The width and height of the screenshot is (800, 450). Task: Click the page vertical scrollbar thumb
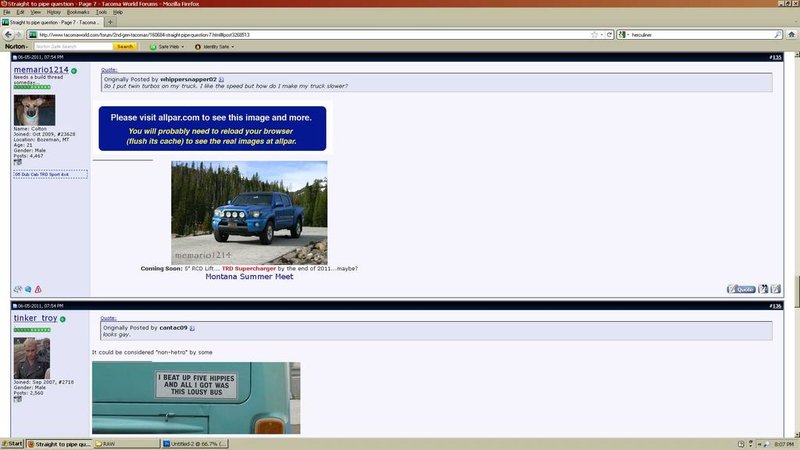tap(796, 291)
